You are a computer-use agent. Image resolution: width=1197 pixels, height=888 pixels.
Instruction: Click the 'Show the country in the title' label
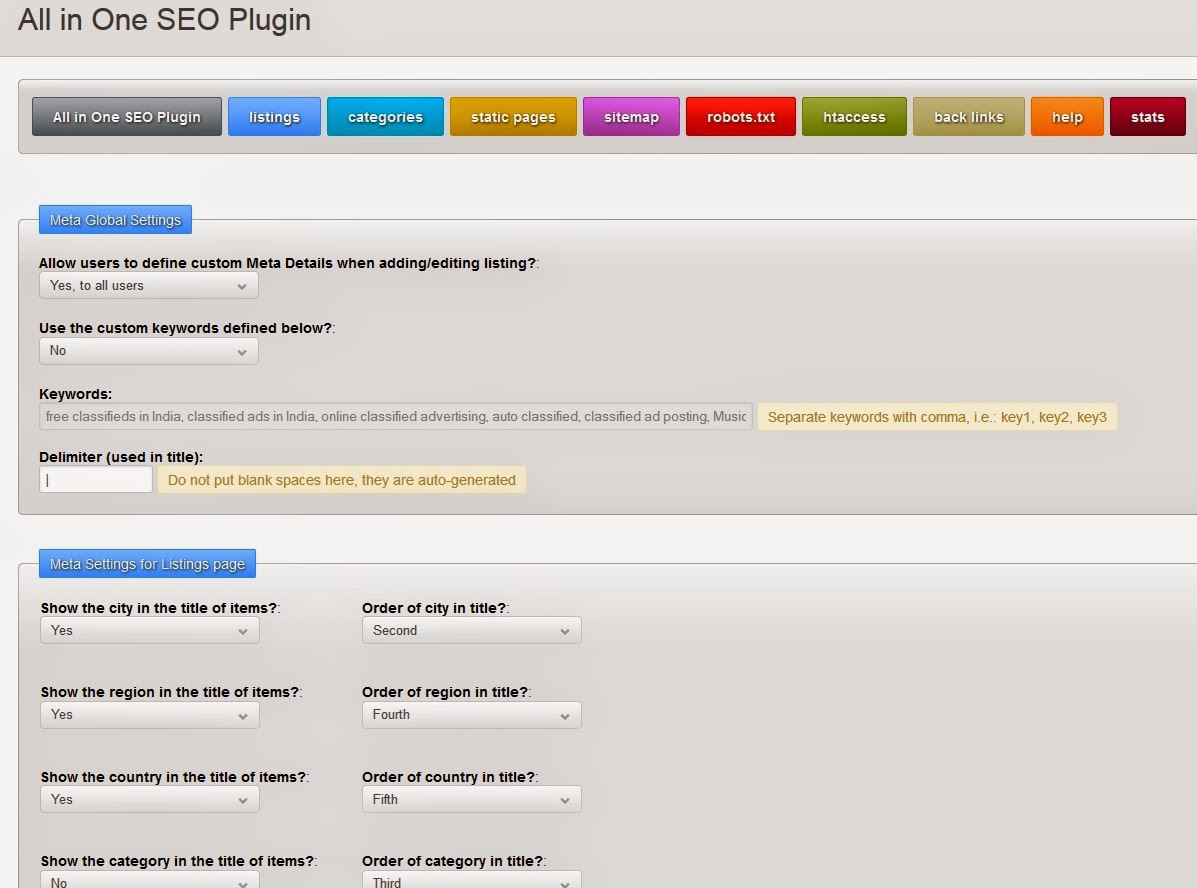click(175, 777)
